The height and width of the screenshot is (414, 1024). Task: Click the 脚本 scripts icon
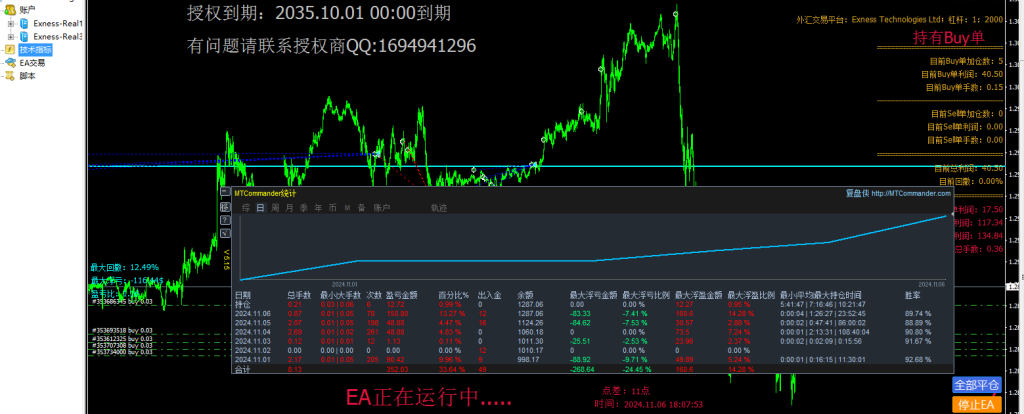[10, 76]
